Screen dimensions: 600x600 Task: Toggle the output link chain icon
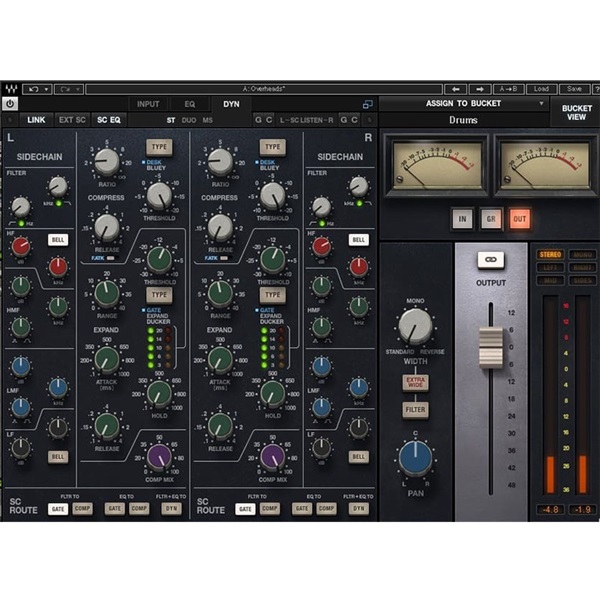coord(491,259)
